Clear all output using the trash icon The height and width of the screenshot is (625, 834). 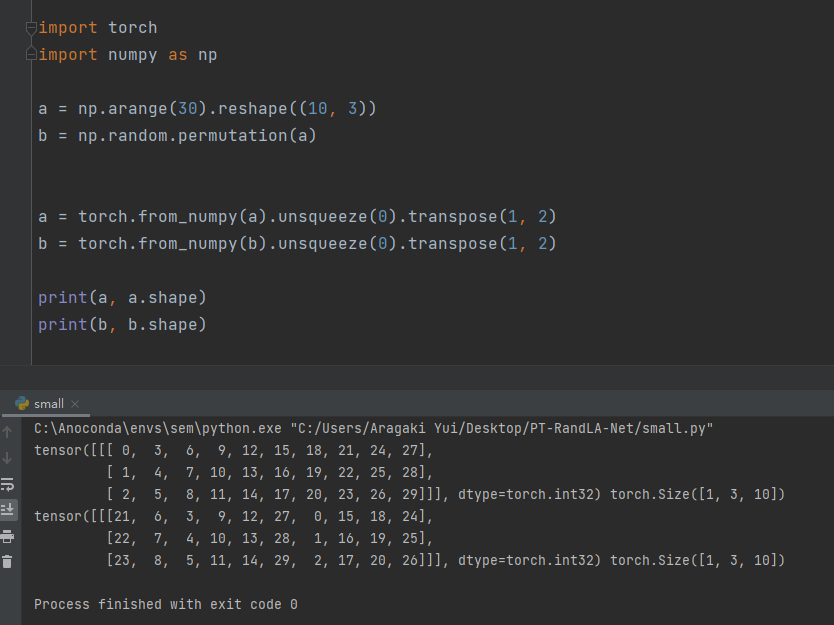pos(8,561)
